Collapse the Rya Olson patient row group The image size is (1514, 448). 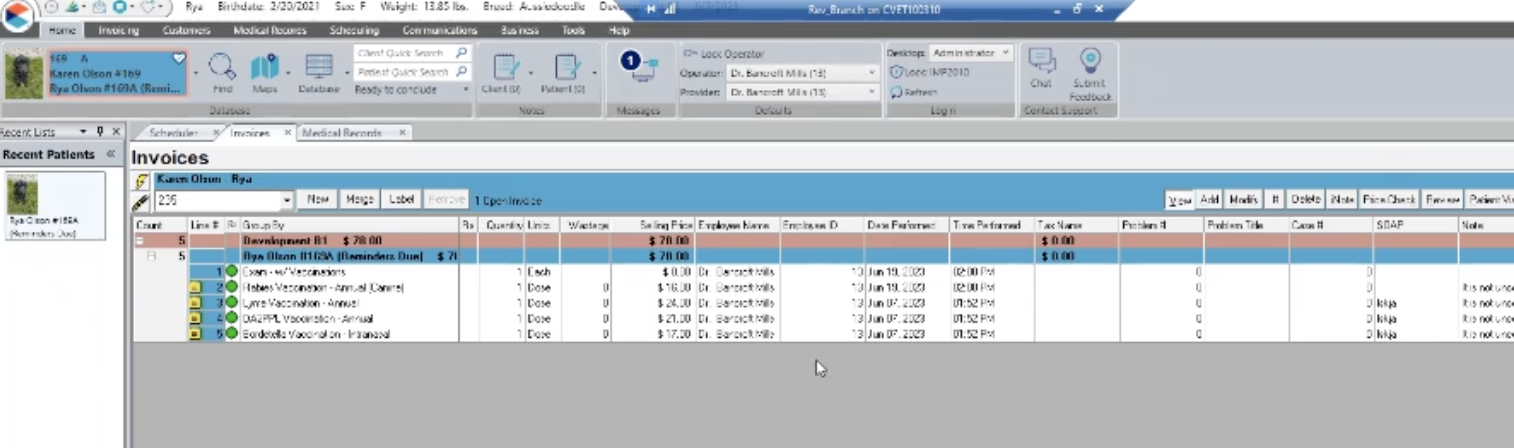point(152,256)
